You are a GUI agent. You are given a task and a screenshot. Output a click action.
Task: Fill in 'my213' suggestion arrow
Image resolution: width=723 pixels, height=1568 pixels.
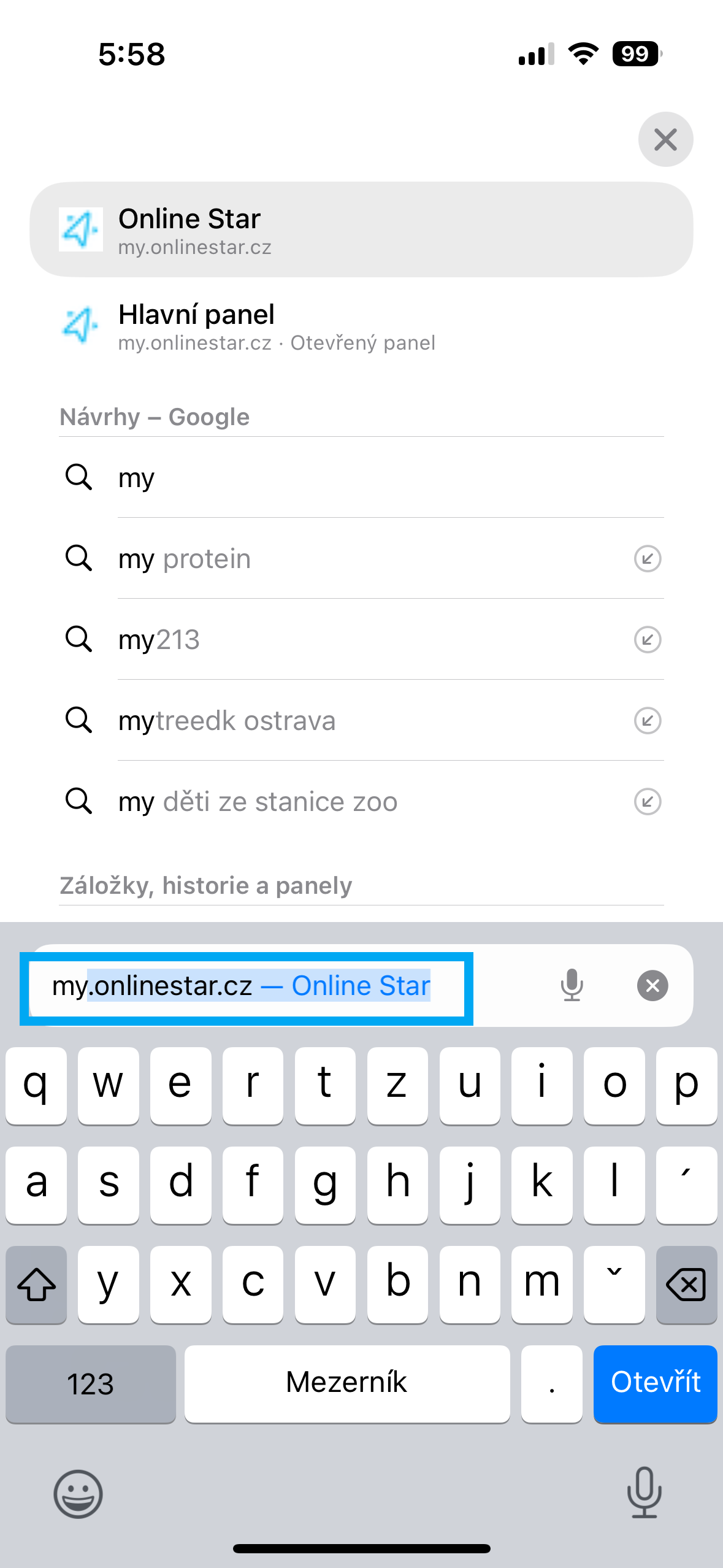[647, 640]
